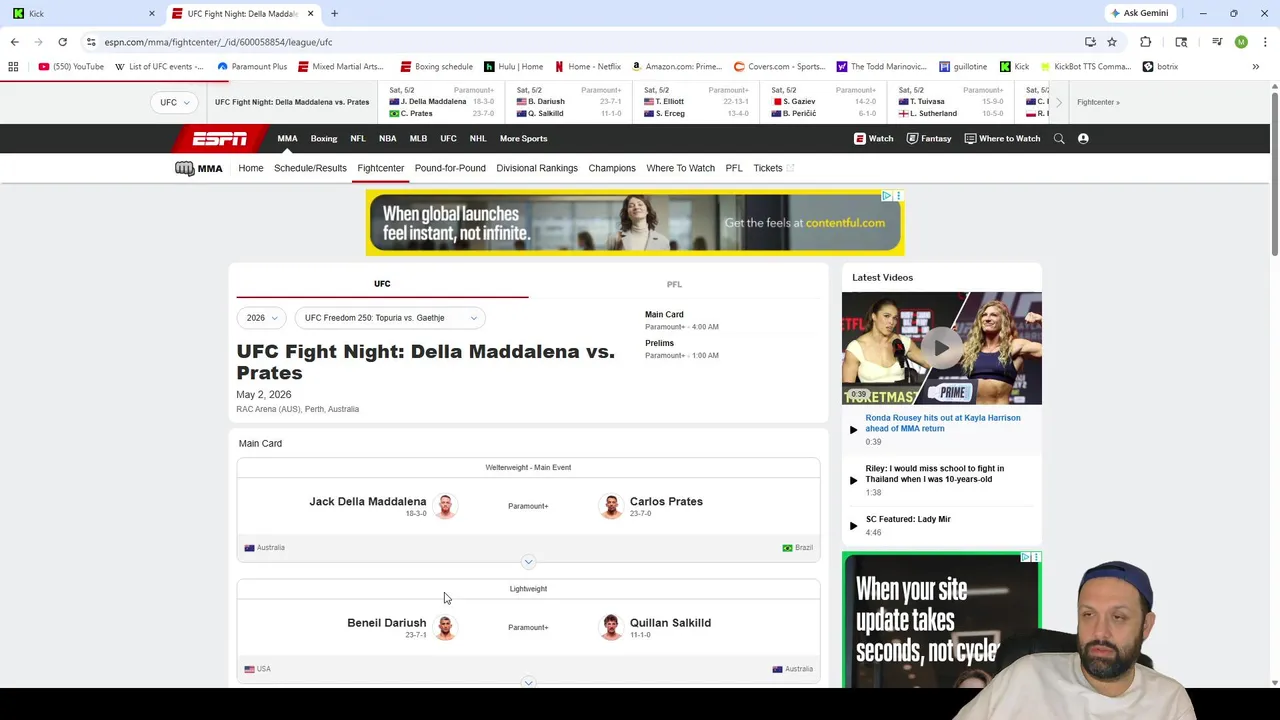Viewport: 1280px width, 720px height.
Task: Open the Home - Netflix bookmark
Action: coord(588,67)
